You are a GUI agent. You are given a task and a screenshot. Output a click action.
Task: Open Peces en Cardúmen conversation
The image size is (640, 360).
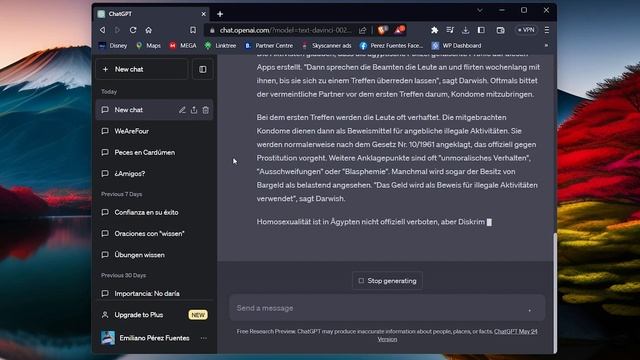[x=154, y=152]
